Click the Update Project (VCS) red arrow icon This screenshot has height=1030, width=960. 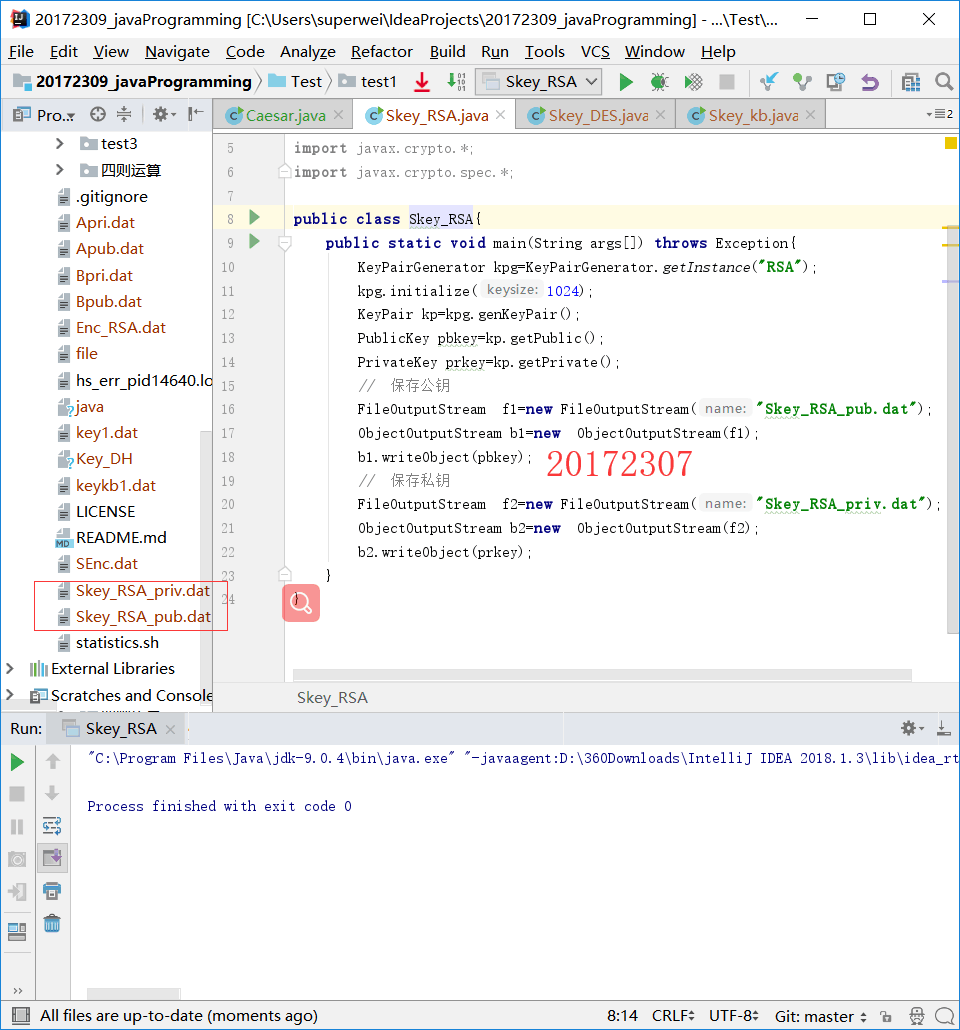click(422, 82)
